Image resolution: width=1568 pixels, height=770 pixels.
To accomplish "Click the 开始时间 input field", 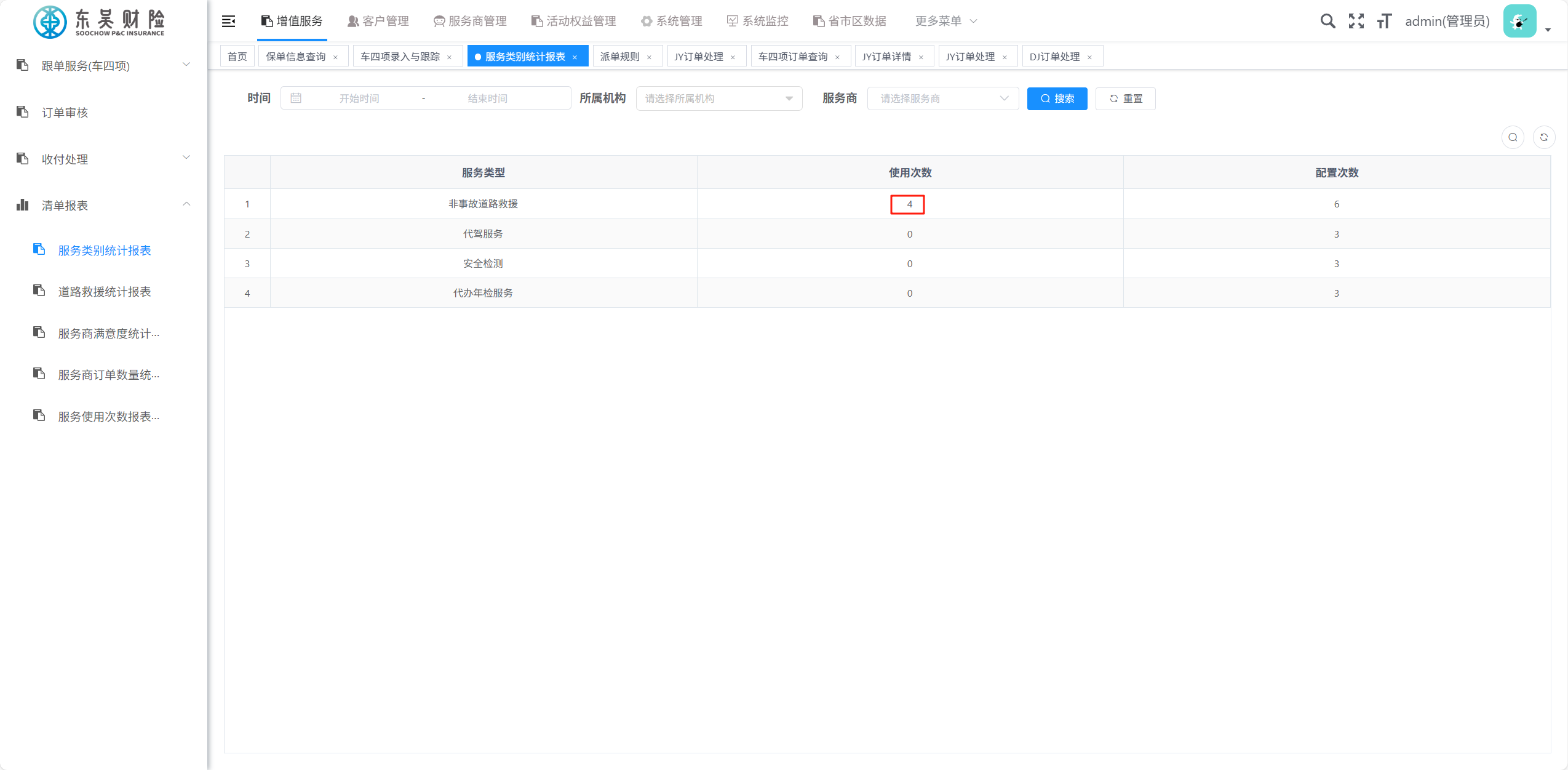I will [359, 98].
